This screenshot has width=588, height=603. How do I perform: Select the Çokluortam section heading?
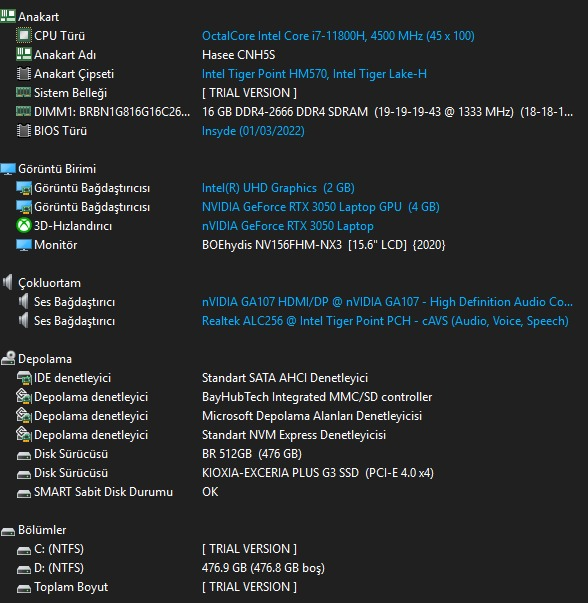pyautogui.click(x=50, y=283)
